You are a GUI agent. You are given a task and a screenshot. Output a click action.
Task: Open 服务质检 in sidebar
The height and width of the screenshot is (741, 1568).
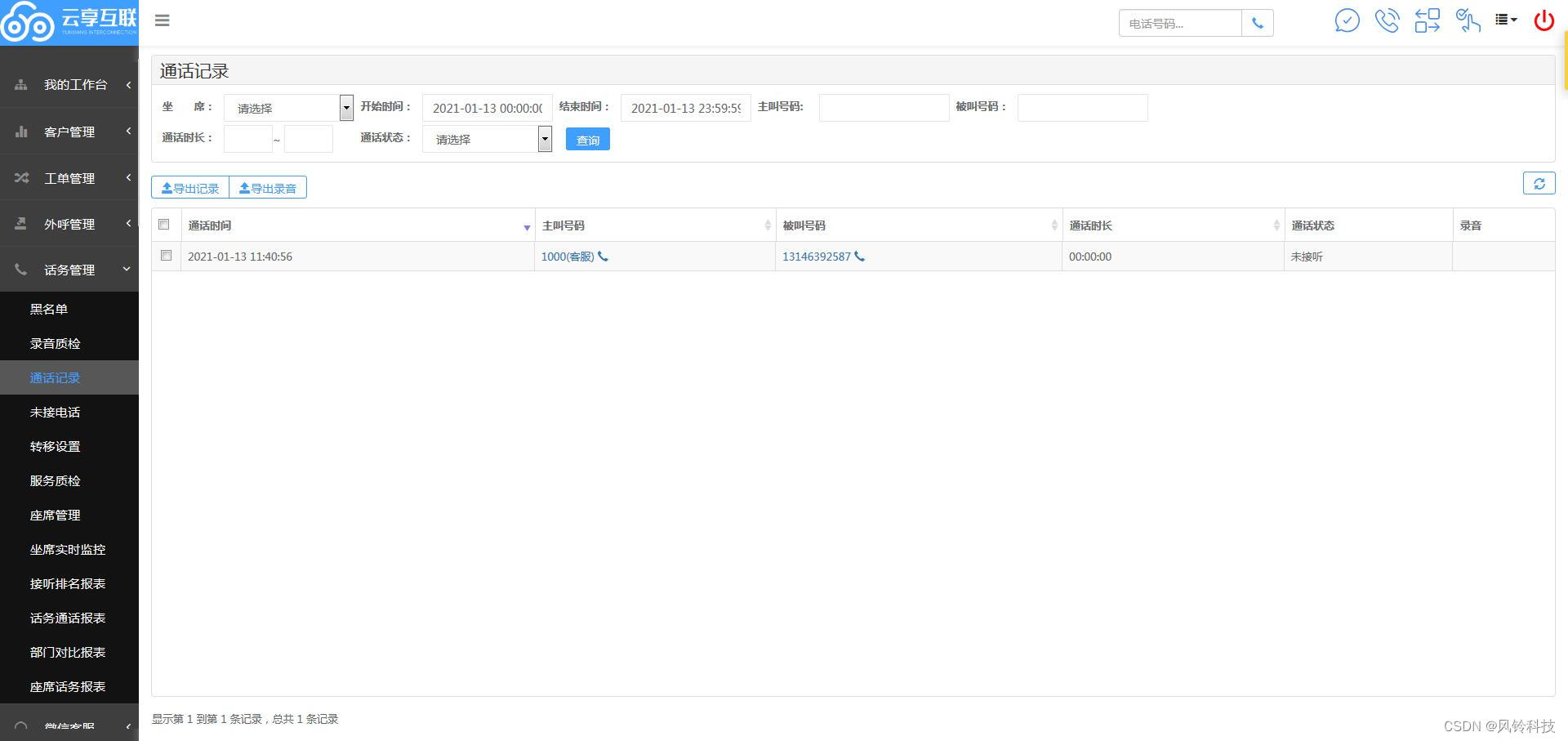(x=69, y=480)
